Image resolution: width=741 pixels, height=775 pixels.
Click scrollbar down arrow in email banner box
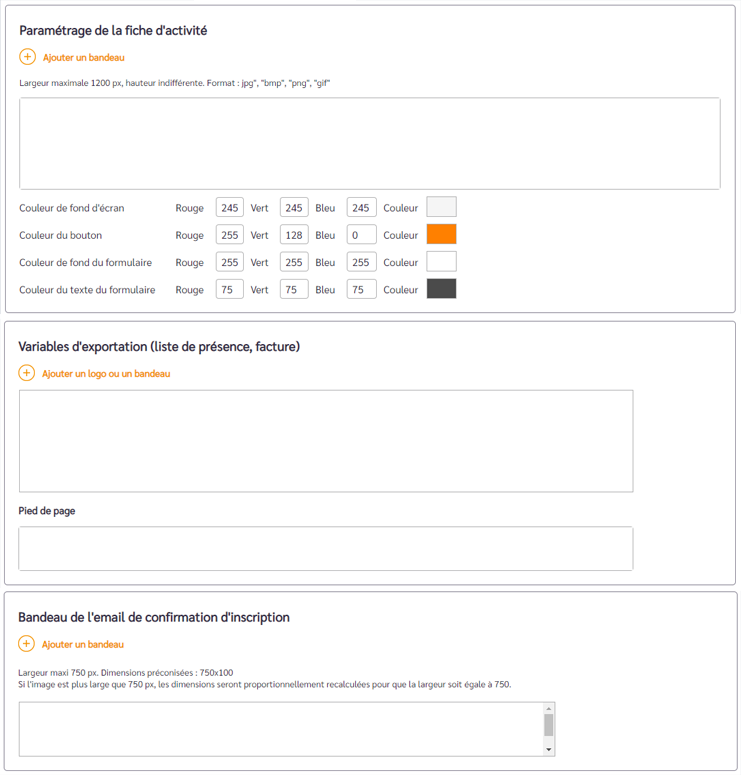point(549,750)
